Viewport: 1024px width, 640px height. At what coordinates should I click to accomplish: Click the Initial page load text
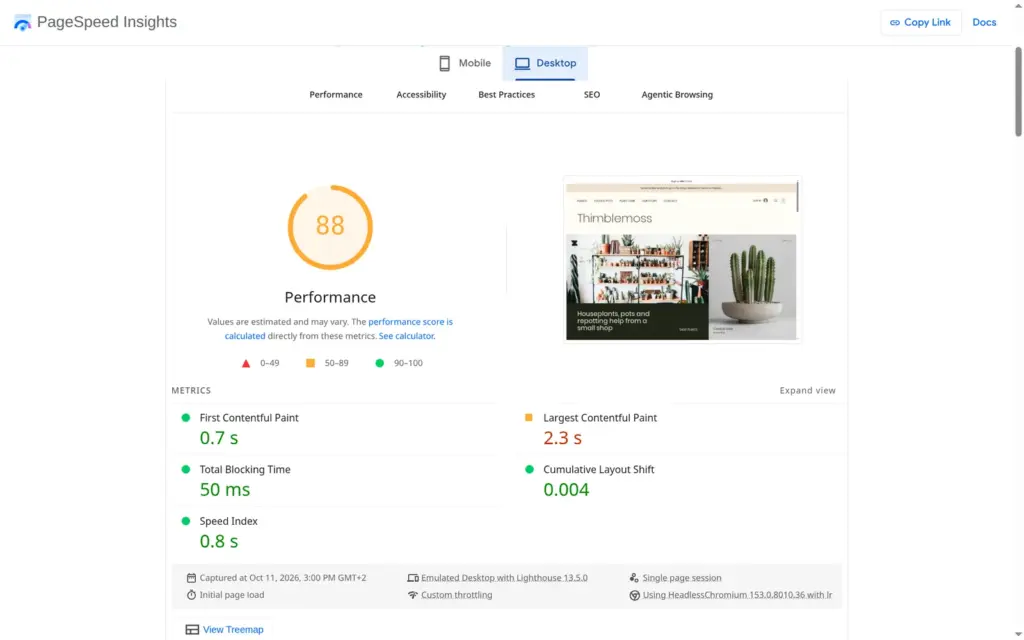(x=232, y=595)
